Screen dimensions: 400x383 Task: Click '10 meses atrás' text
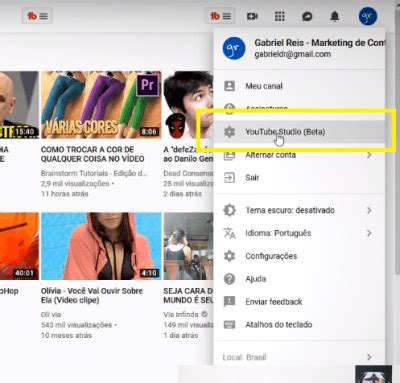[x=66, y=335]
